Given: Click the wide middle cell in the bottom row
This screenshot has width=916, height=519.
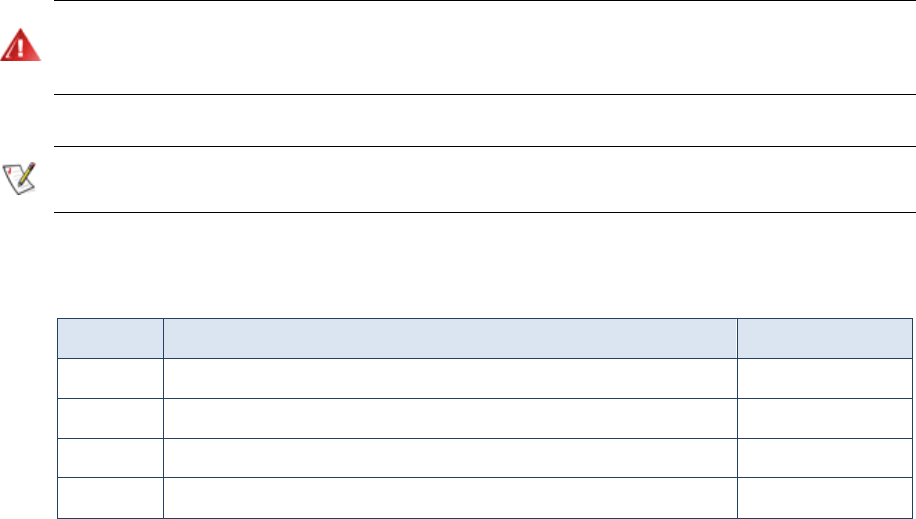Looking at the screenshot, I should [450, 498].
